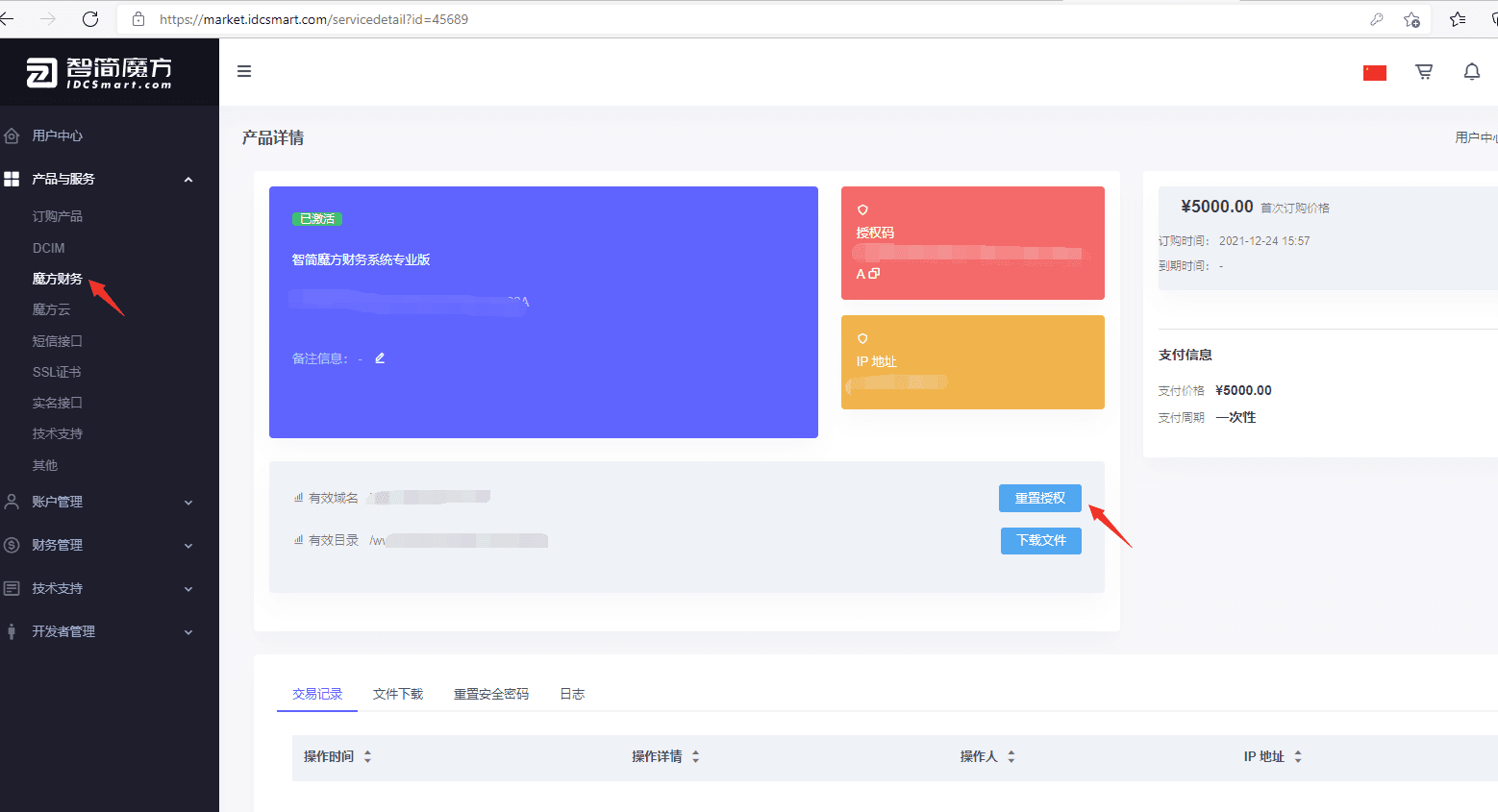
Task: Switch to 日志 tab
Action: click(x=572, y=694)
